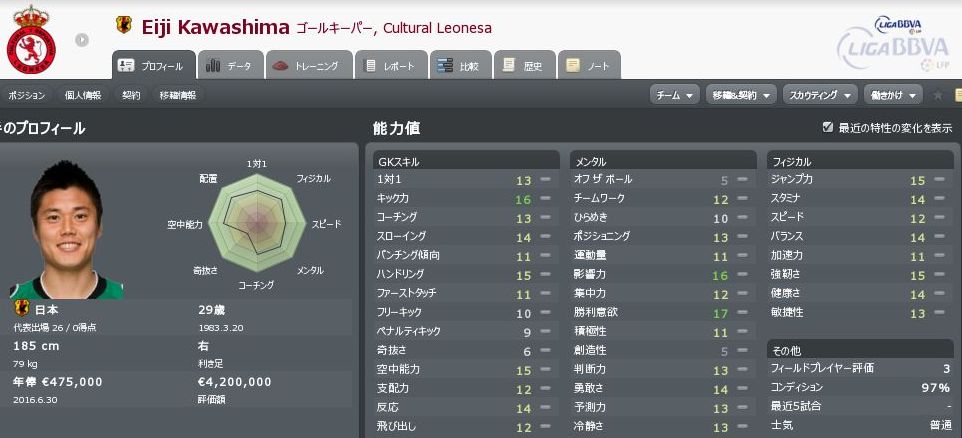Click the arrow next to club crest
Viewport: 962px width, 438px height.
82,41
